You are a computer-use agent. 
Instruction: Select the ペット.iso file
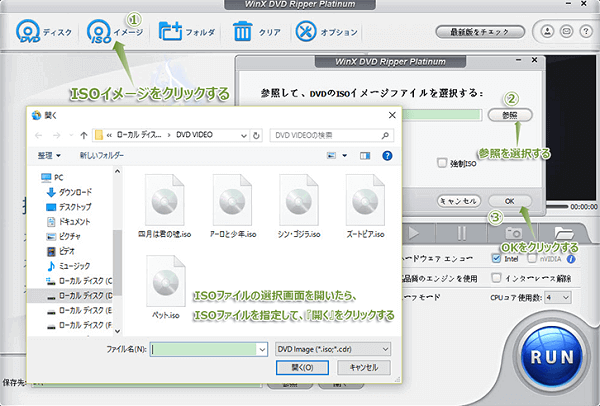click(166, 287)
